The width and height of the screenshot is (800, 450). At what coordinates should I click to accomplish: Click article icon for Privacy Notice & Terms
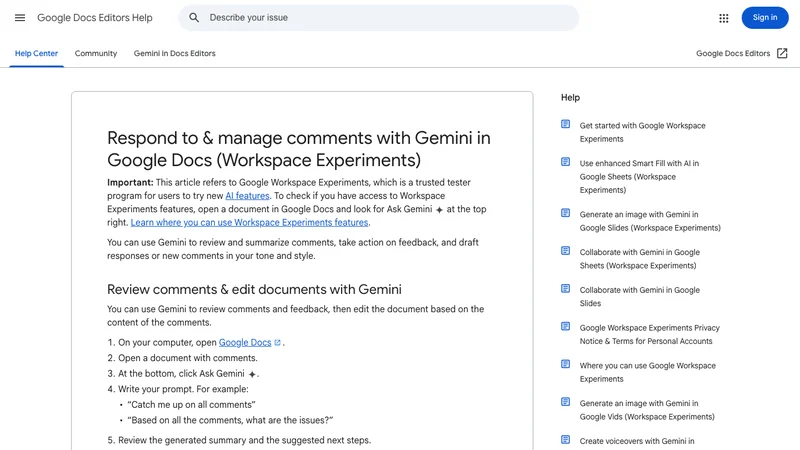click(x=565, y=326)
